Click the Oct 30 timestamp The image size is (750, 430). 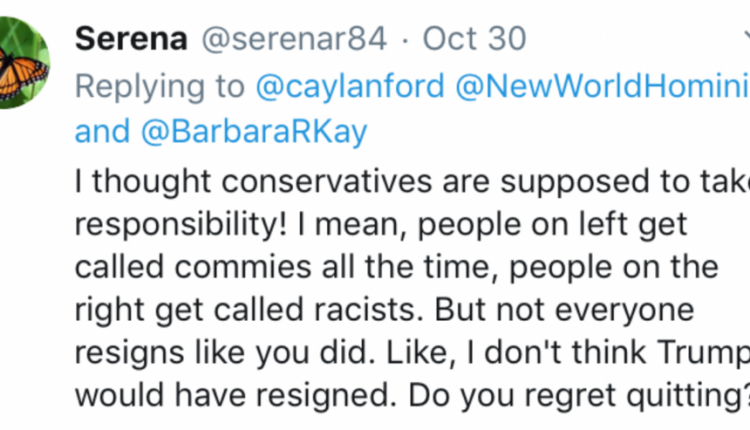pos(474,38)
